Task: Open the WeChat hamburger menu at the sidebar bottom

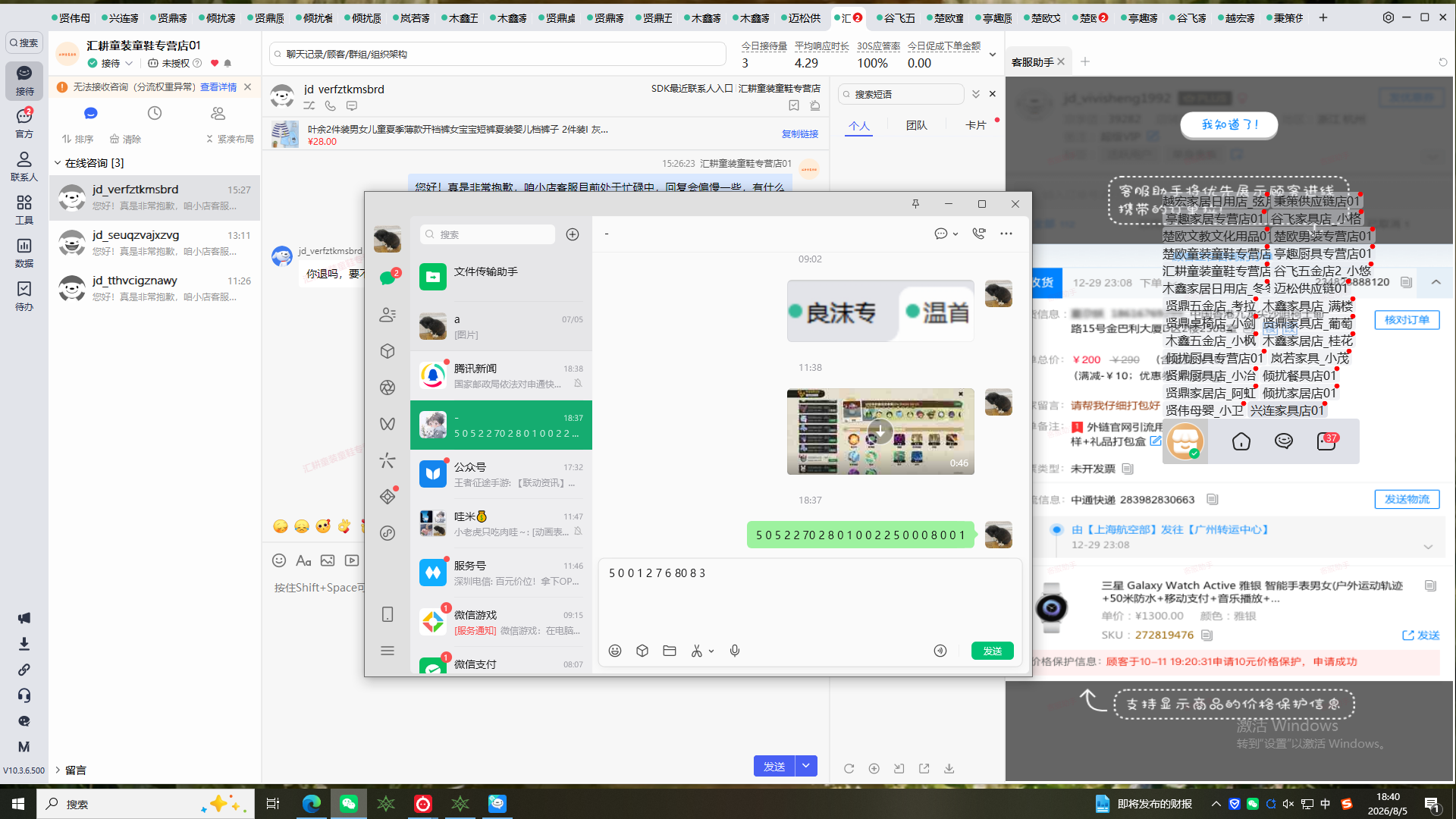Action: coord(388,651)
